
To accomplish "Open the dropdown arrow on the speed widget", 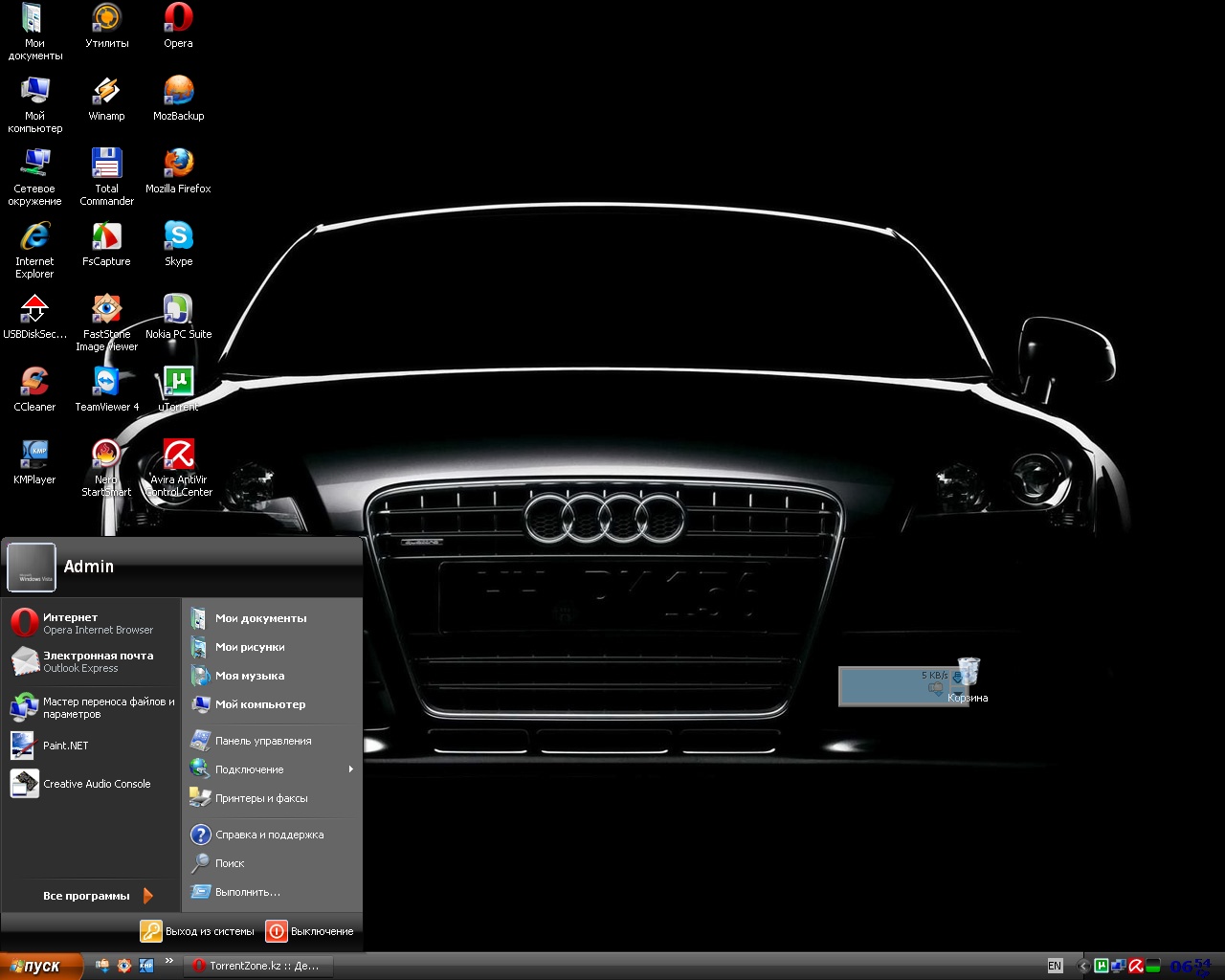I will click(x=957, y=693).
